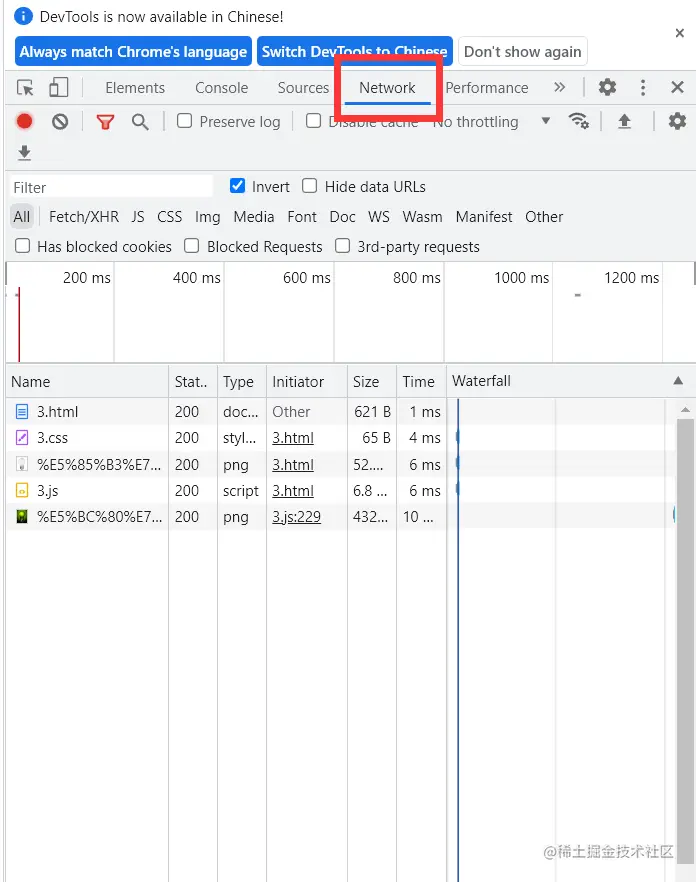Filter by Img requests
Screen dimensions: 696x882
point(208,217)
